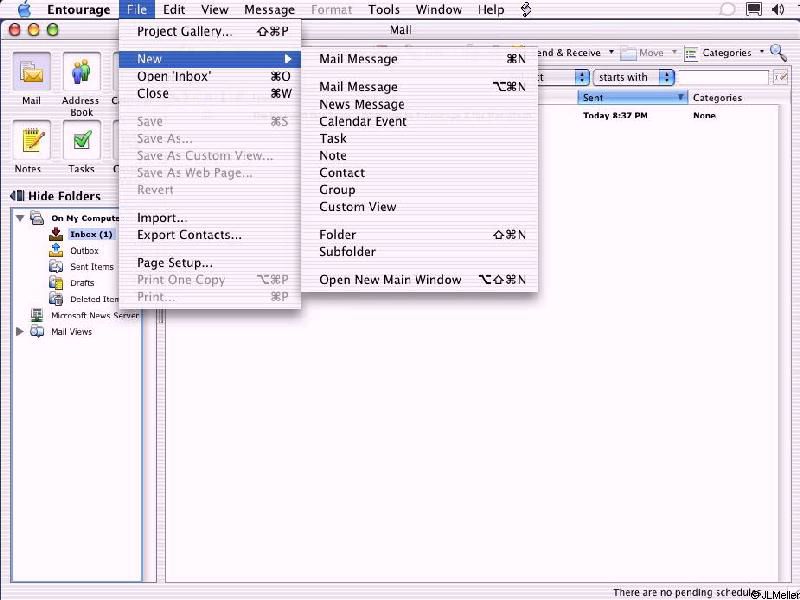Open the Move dropdown arrow

(x=674, y=52)
